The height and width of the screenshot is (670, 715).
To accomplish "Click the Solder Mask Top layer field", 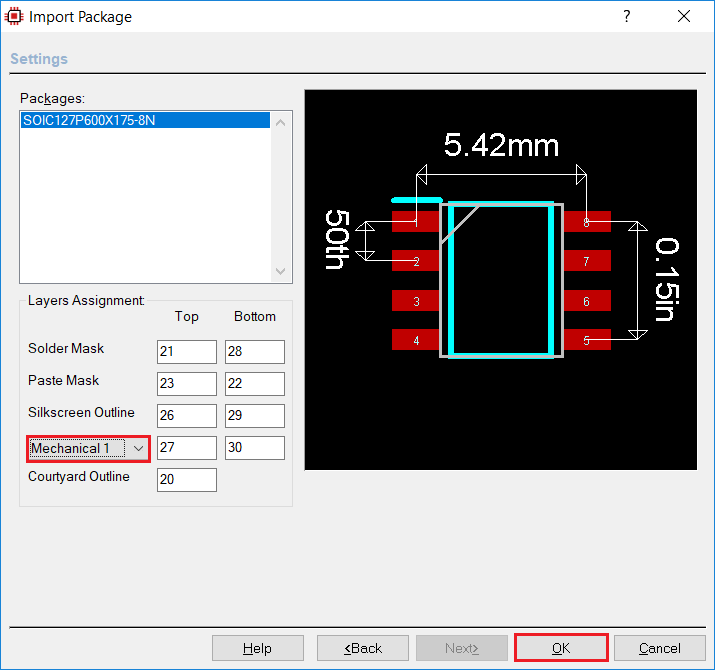I will [186, 352].
